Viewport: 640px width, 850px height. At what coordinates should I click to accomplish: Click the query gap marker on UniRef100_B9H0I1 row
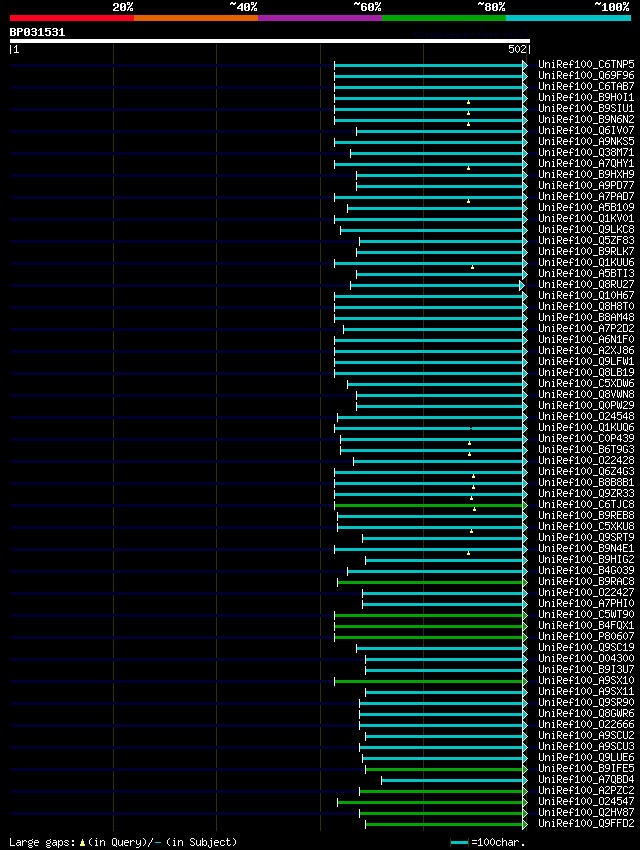pyautogui.click(x=468, y=102)
